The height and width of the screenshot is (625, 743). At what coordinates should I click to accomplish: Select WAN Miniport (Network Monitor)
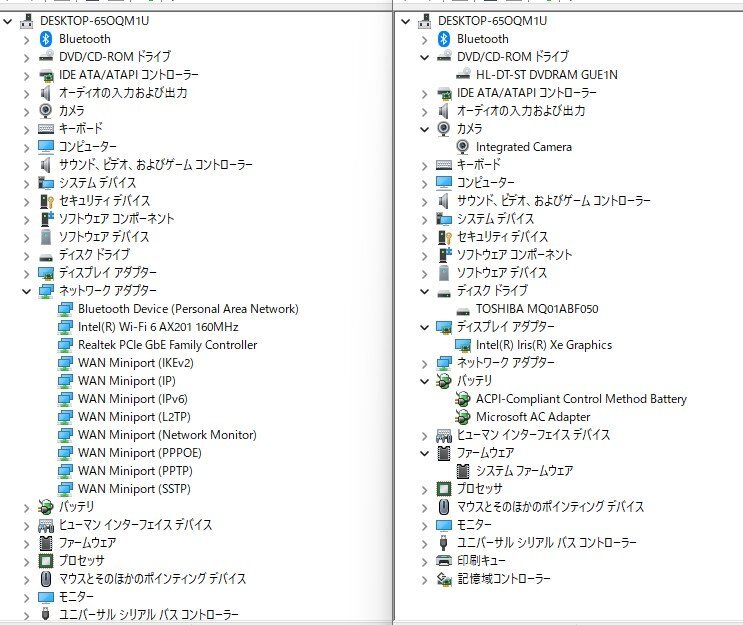click(167, 435)
